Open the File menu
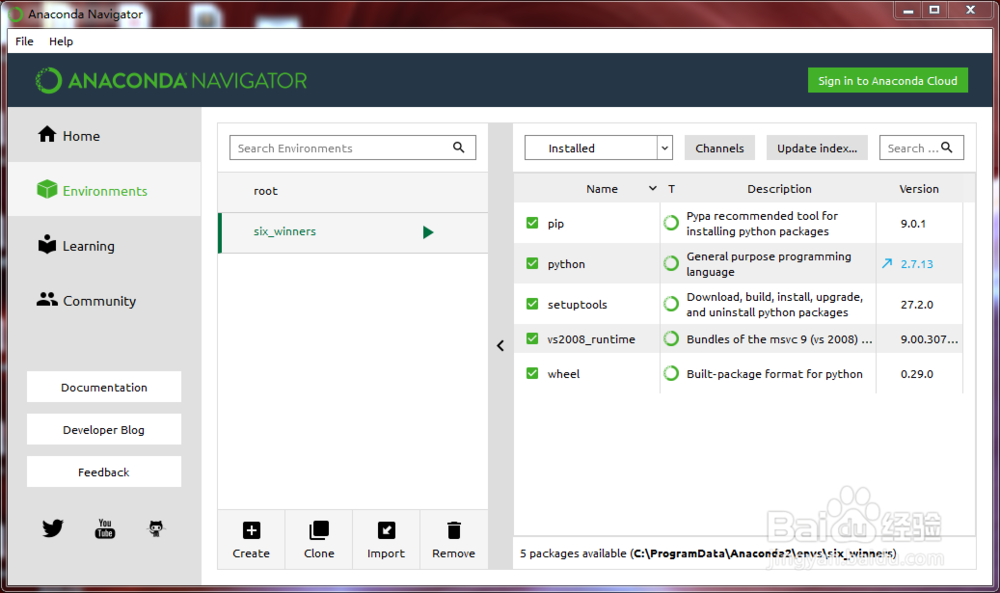The image size is (1000, 593). (x=24, y=41)
